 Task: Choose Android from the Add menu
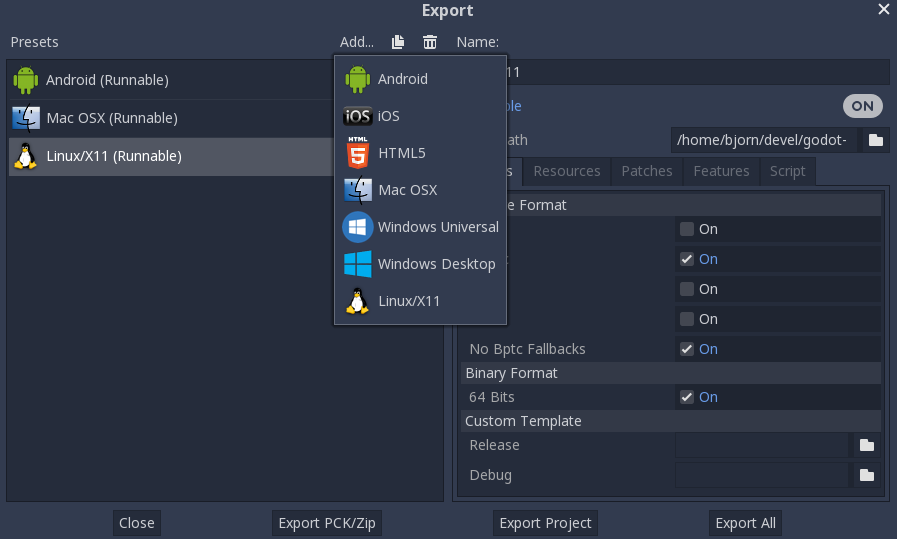pos(420,79)
